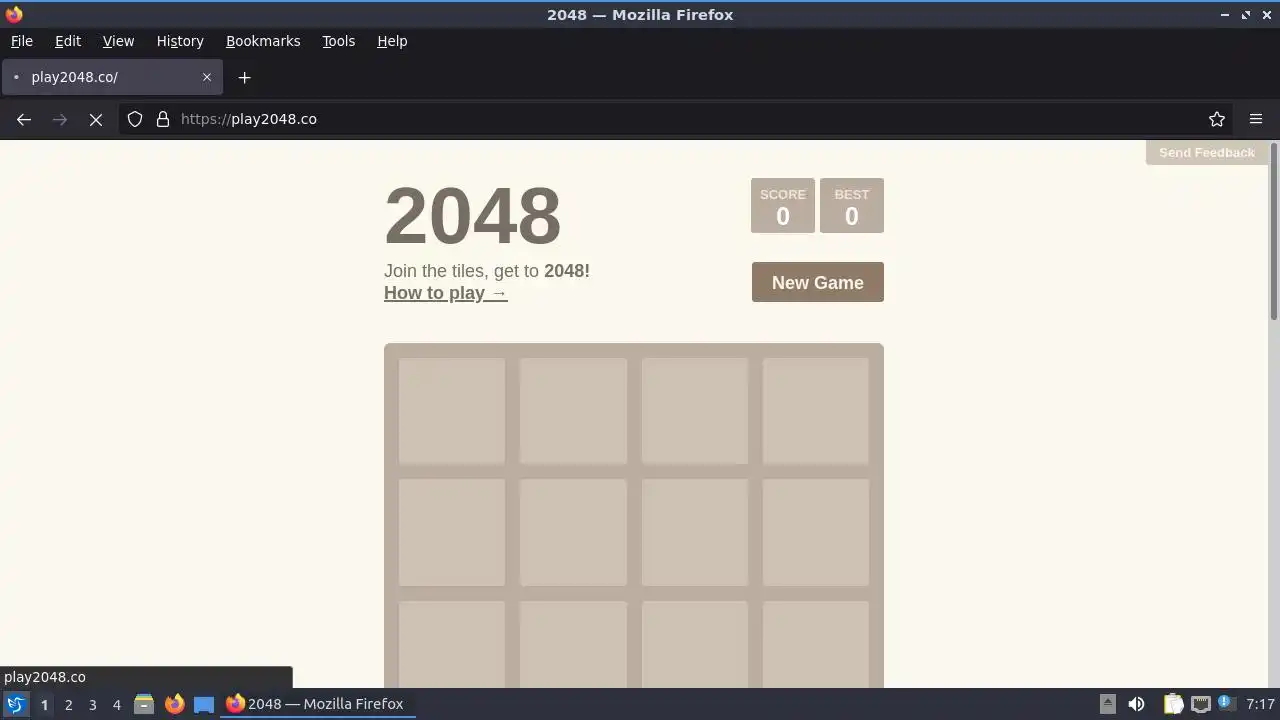Start a New Game
The width and height of the screenshot is (1280, 720).
click(x=818, y=282)
